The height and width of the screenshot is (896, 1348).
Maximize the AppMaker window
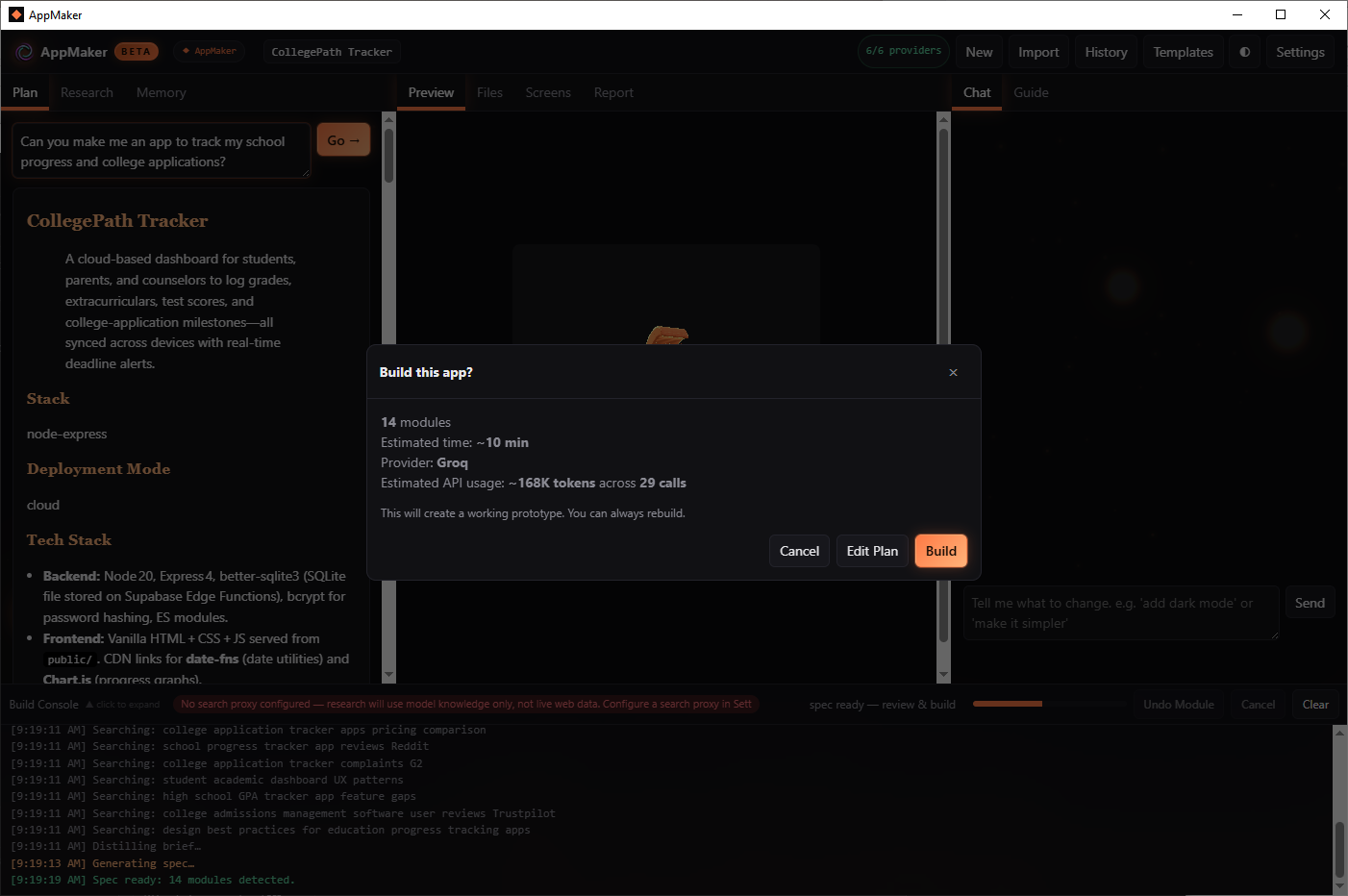pyautogui.click(x=1281, y=14)
